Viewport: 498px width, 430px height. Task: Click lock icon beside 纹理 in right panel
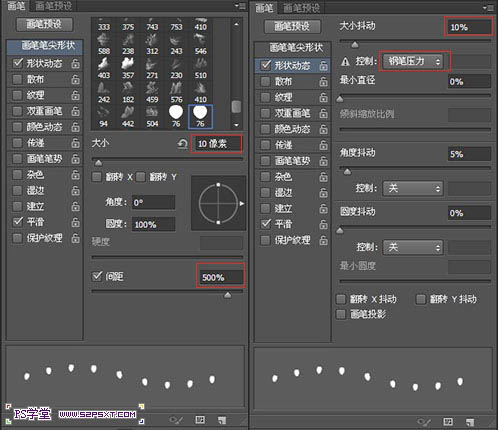click(323, 97)
